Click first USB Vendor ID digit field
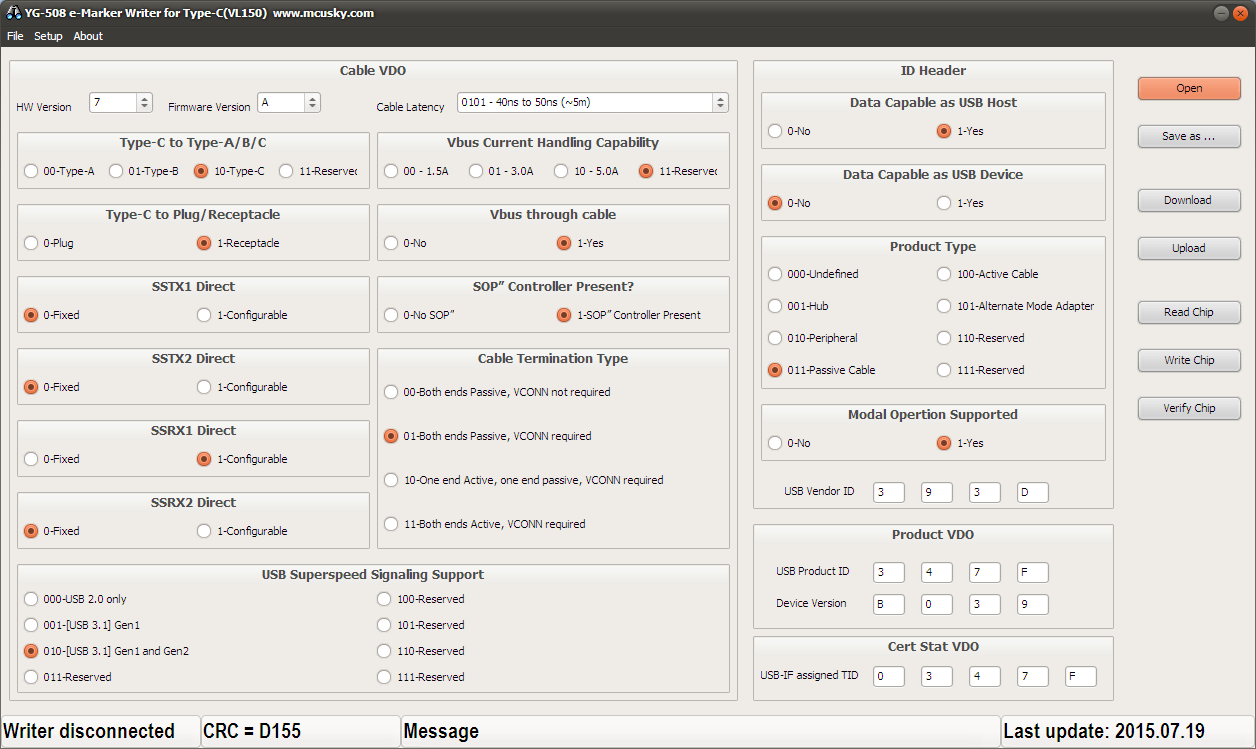Image resolution: width=1256 pixels, height=749 pixels. 888,492
